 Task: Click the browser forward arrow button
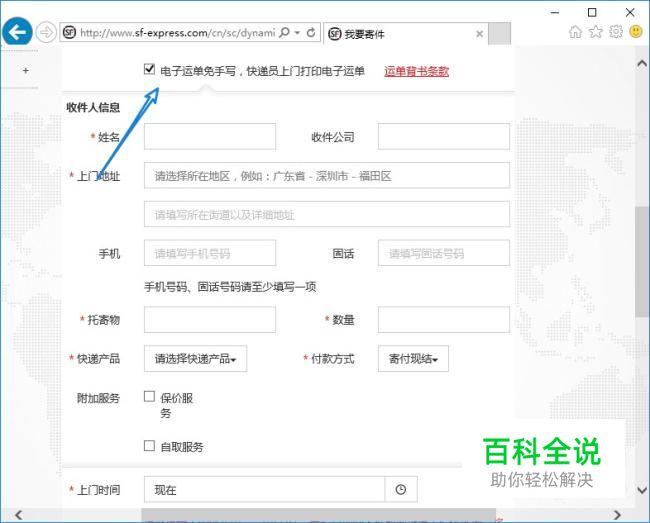click(46, 32)
